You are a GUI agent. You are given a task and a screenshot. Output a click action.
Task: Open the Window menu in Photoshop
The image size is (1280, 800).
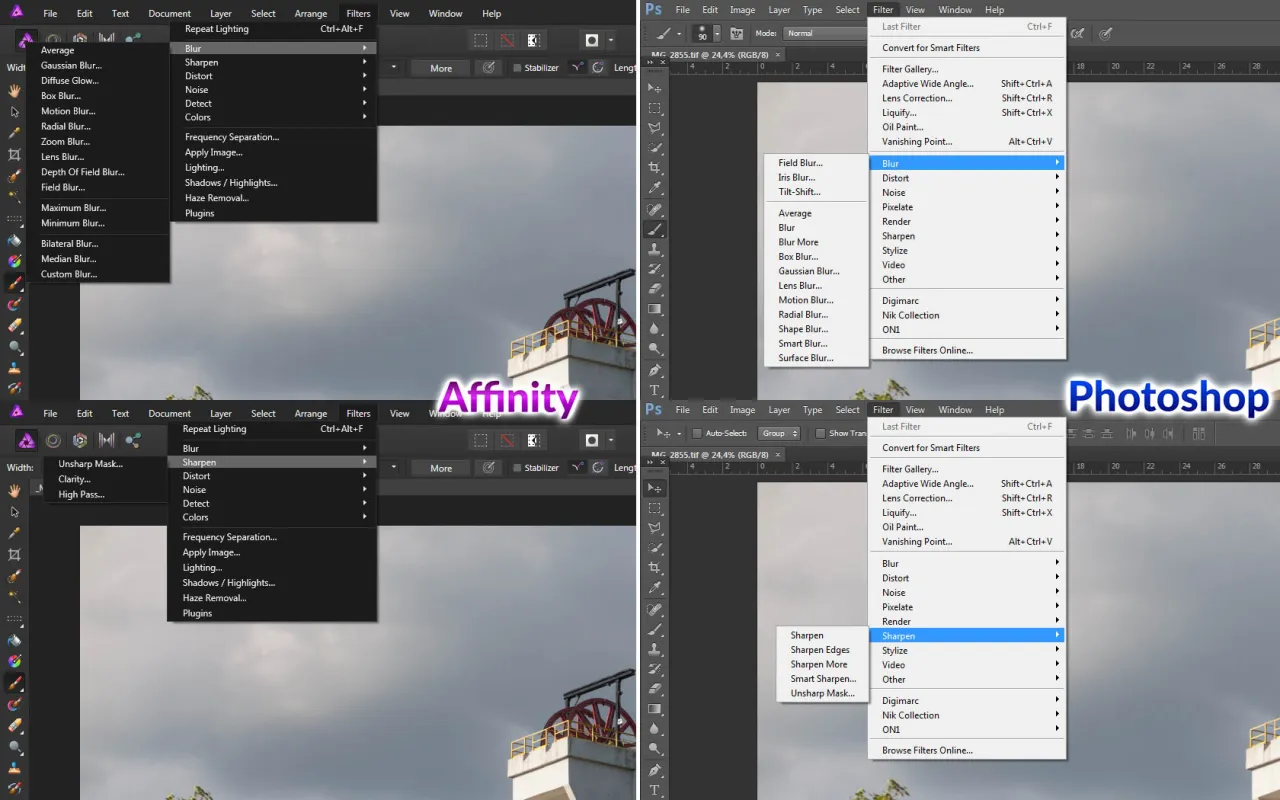pos(955,9)
